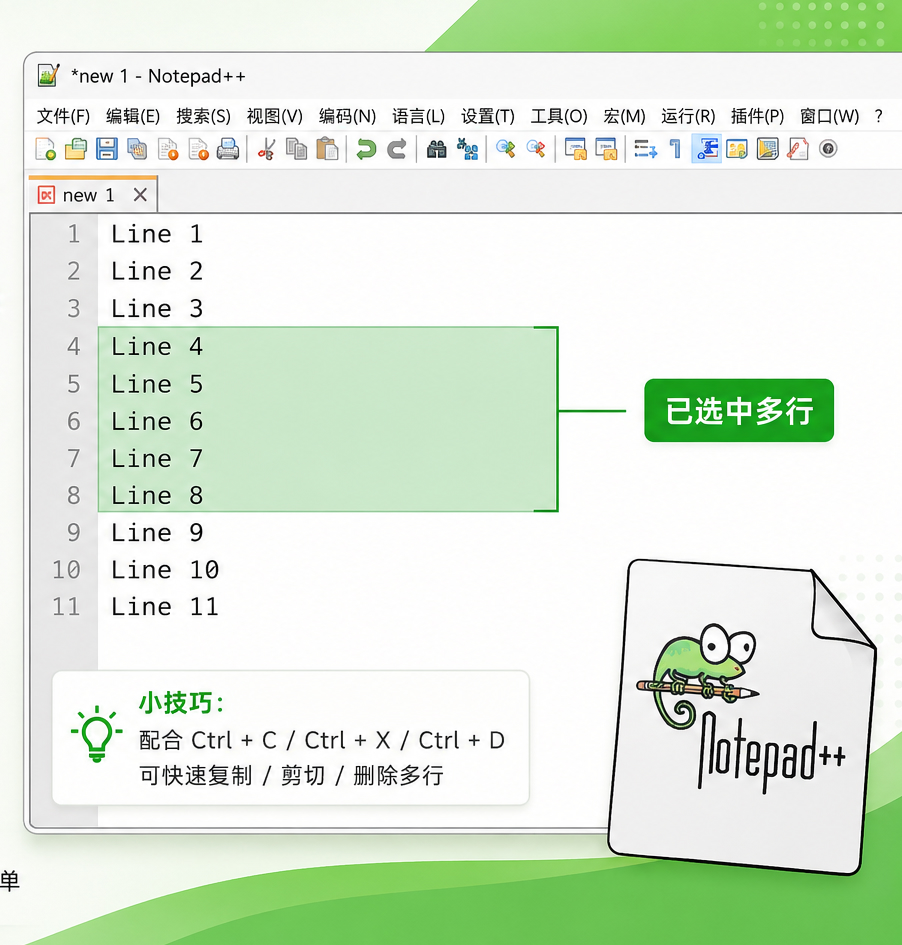Click line number 1 in the margin
This screenshot has width=902, height=945.
pyautogui.click(x=74, y=234)
